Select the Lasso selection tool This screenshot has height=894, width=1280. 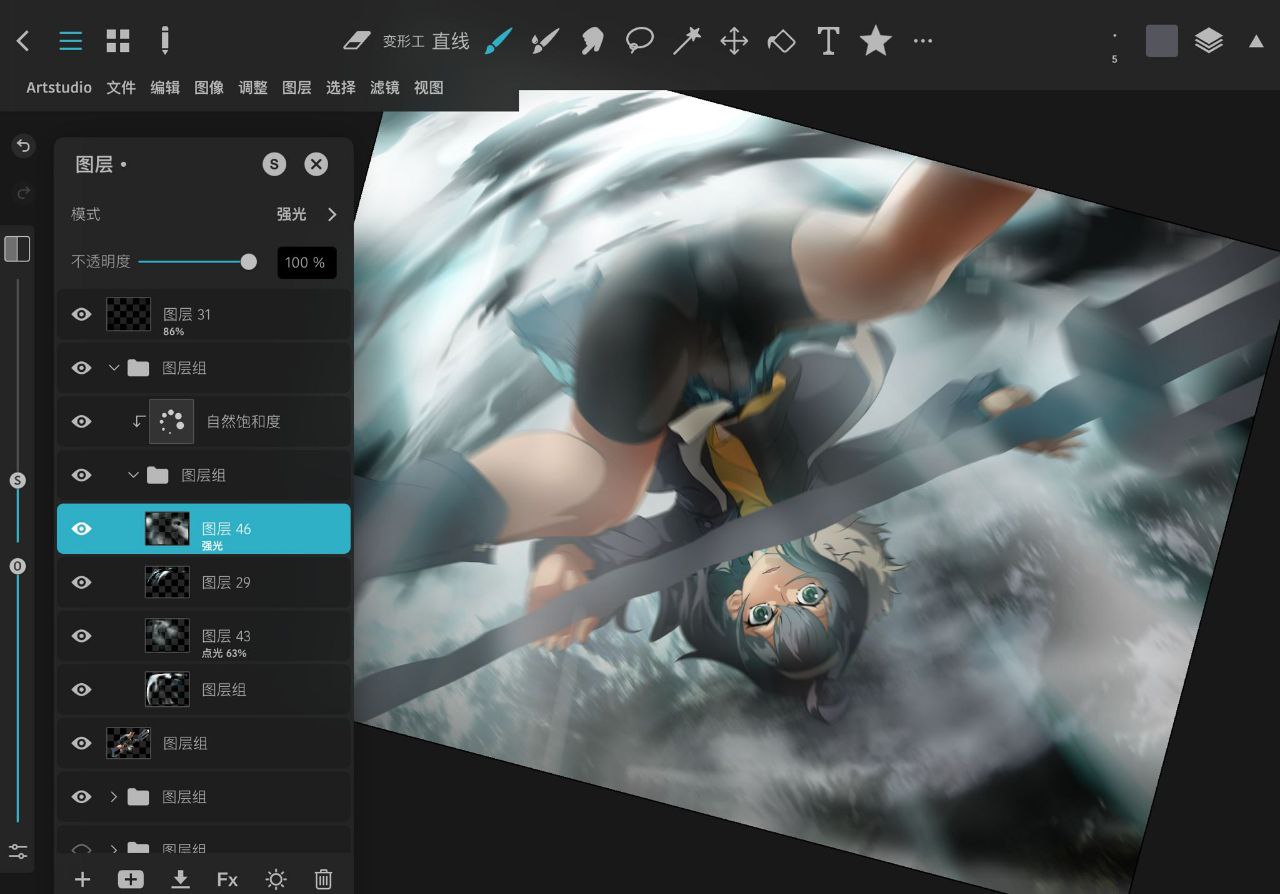639,41
